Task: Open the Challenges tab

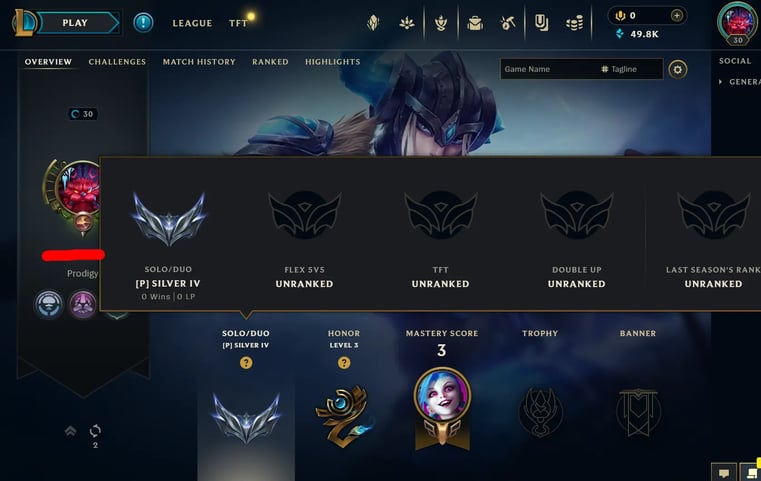Action: pos(117,62)
